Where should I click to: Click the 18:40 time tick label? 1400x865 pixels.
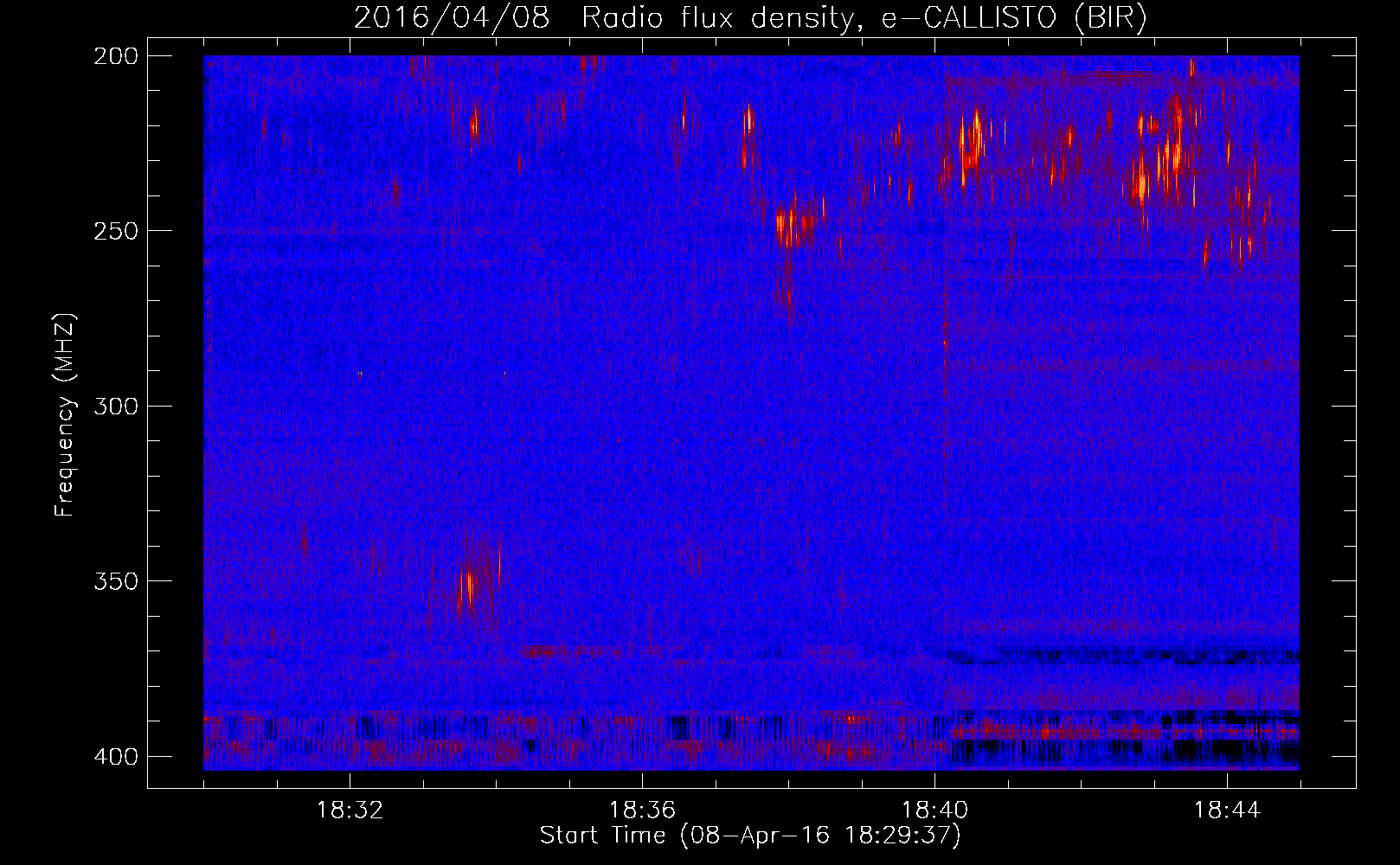tap(935, 811)
